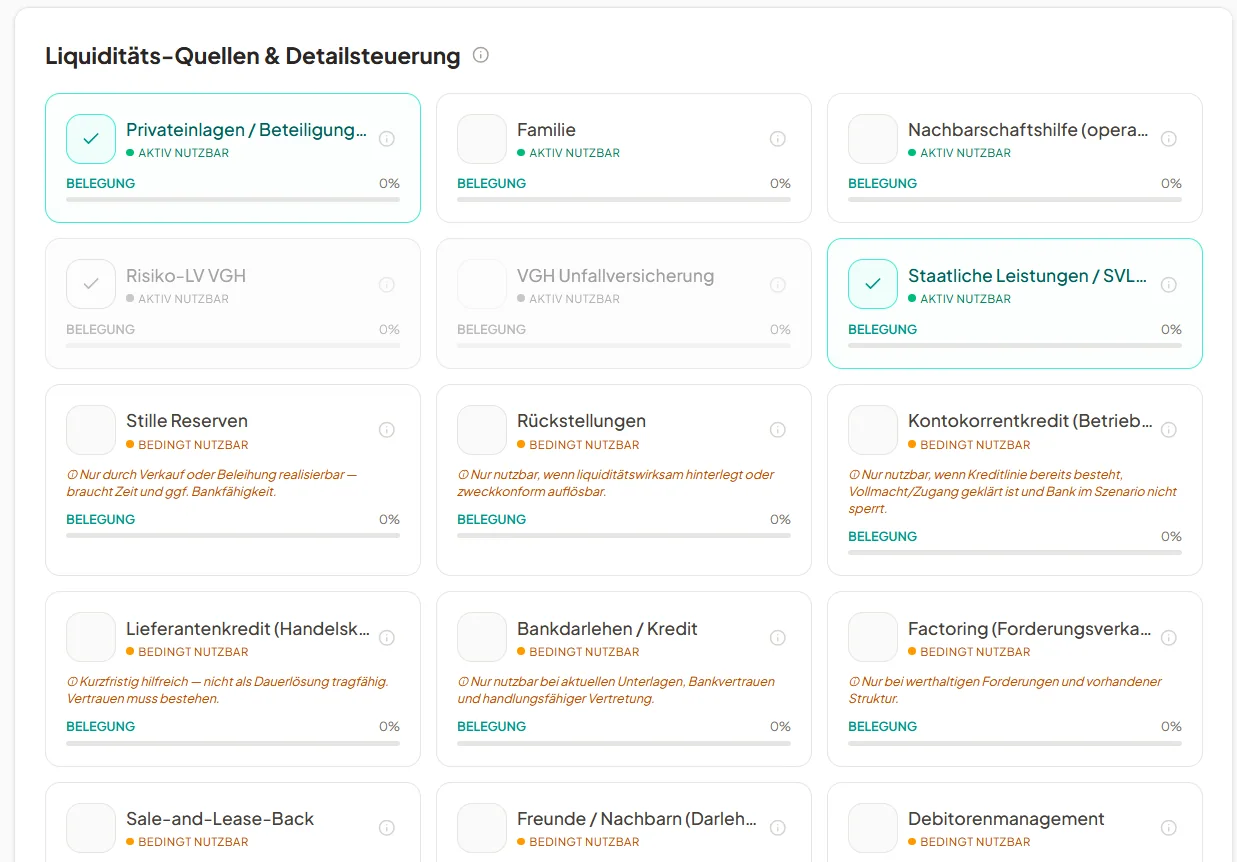
Task: Tick the Lieferantenkredit checkbox
Action: (x=91, y=637)
